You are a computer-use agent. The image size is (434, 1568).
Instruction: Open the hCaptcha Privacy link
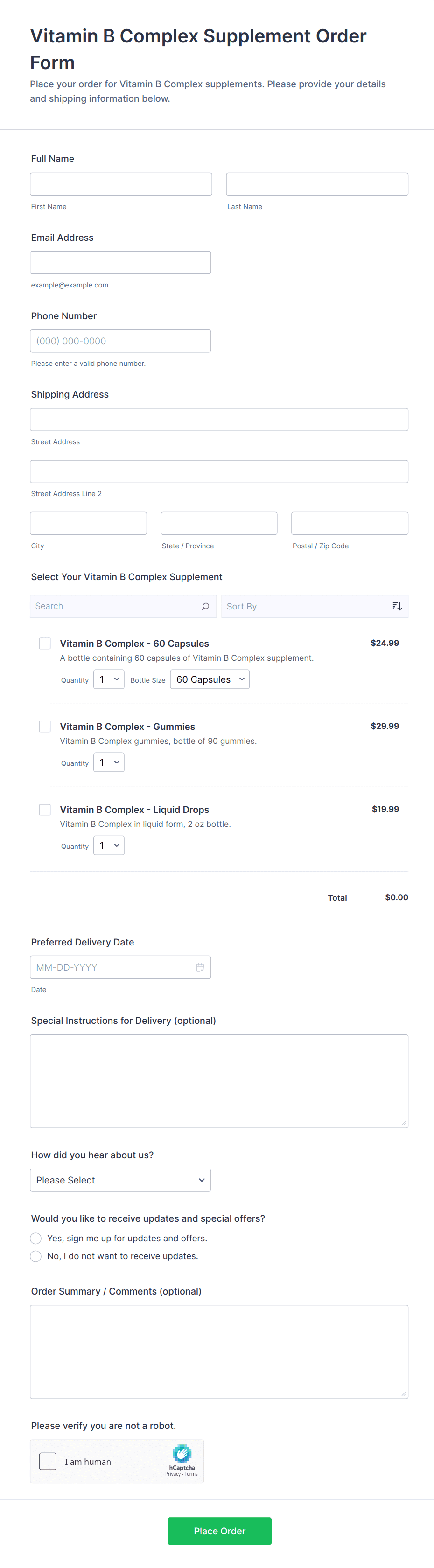(173, 1474)
